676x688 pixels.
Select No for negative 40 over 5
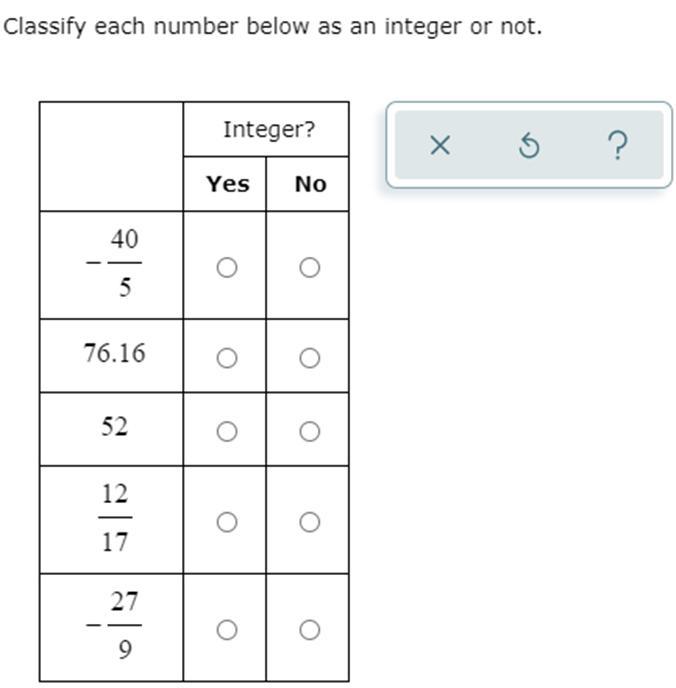coord(310,267)
